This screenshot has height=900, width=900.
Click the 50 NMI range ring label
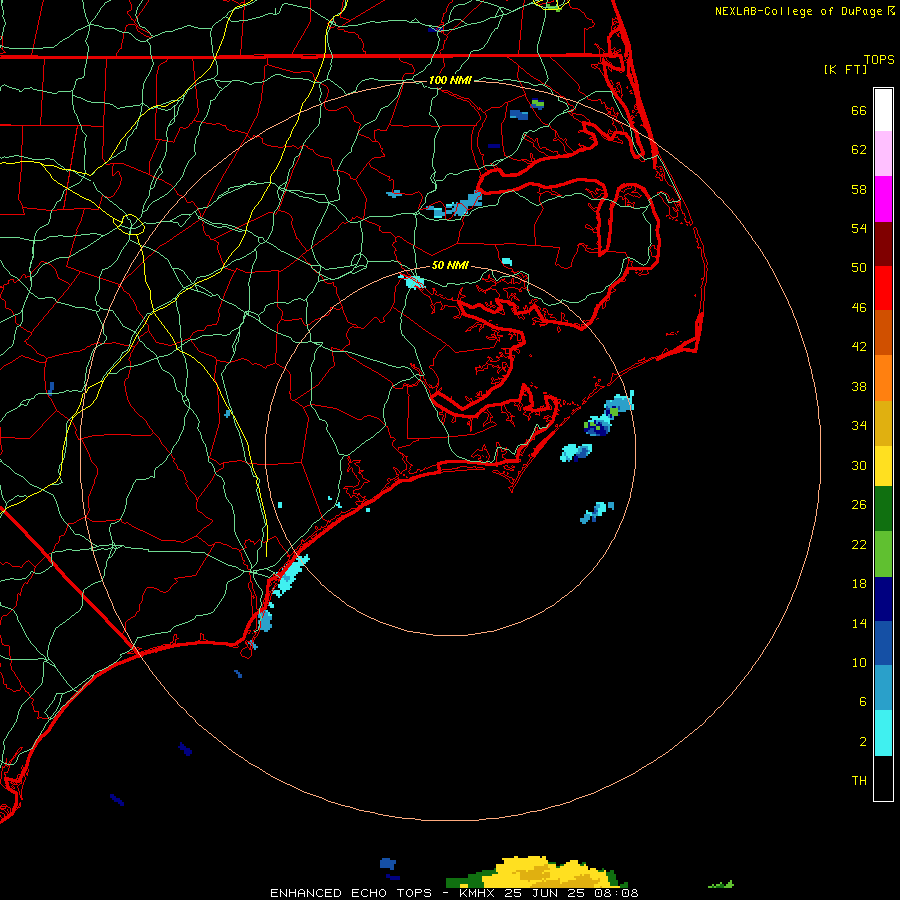(x=450, y=265)
